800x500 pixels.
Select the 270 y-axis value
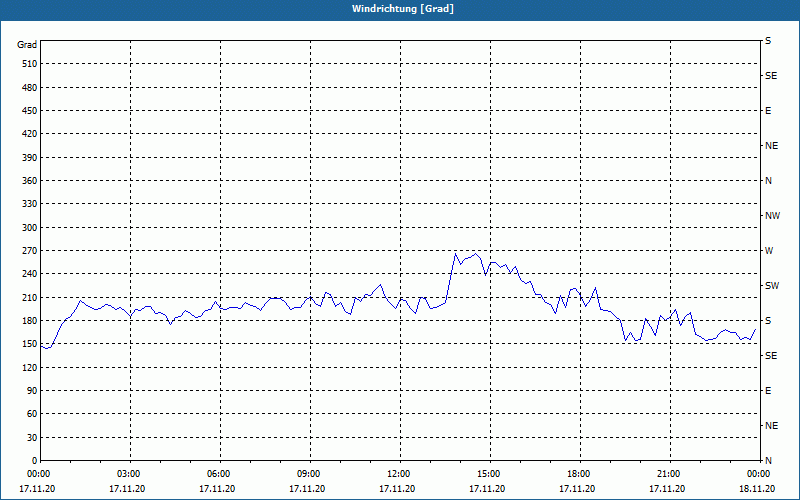click(x=30, y=251)
